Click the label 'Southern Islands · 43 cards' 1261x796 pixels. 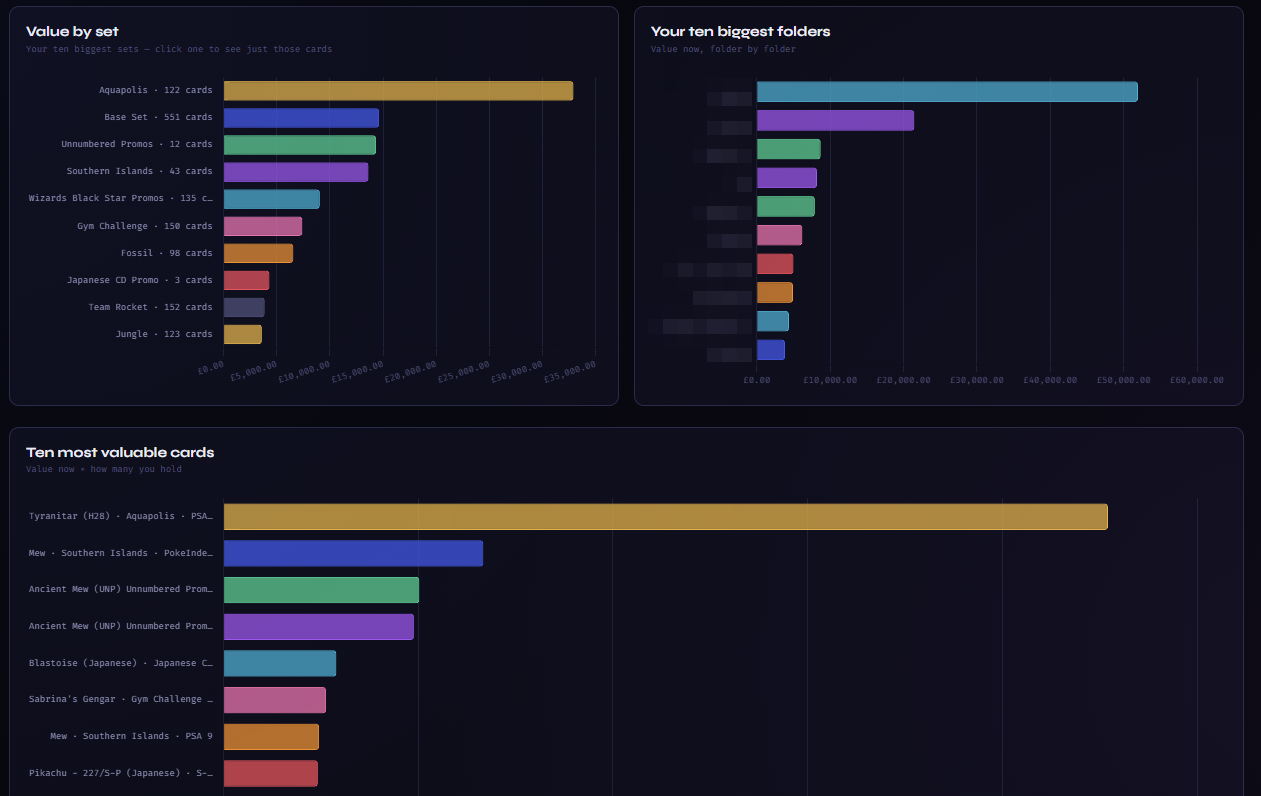pyautogui.click(x=140, y=171)
